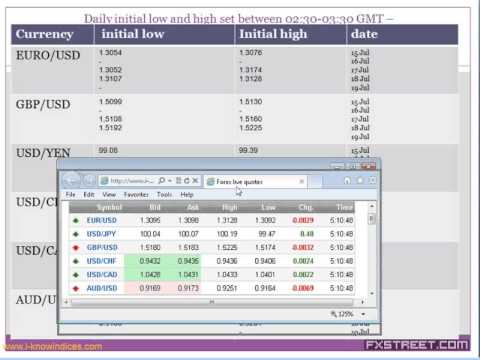Viewport: 480px width, 360px height.
Task: Click the vertical scrollbar up arrow
Action: (x=372, y=207)
